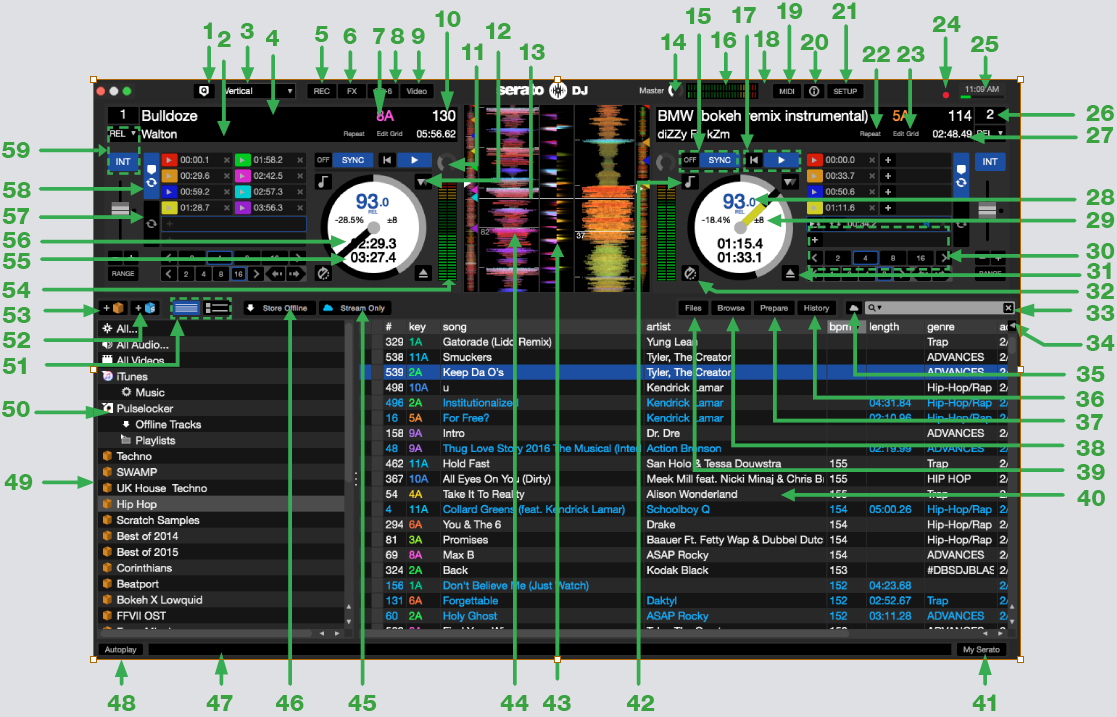
Task: Click the eject icon on right deck
Action: pos(789,274)
